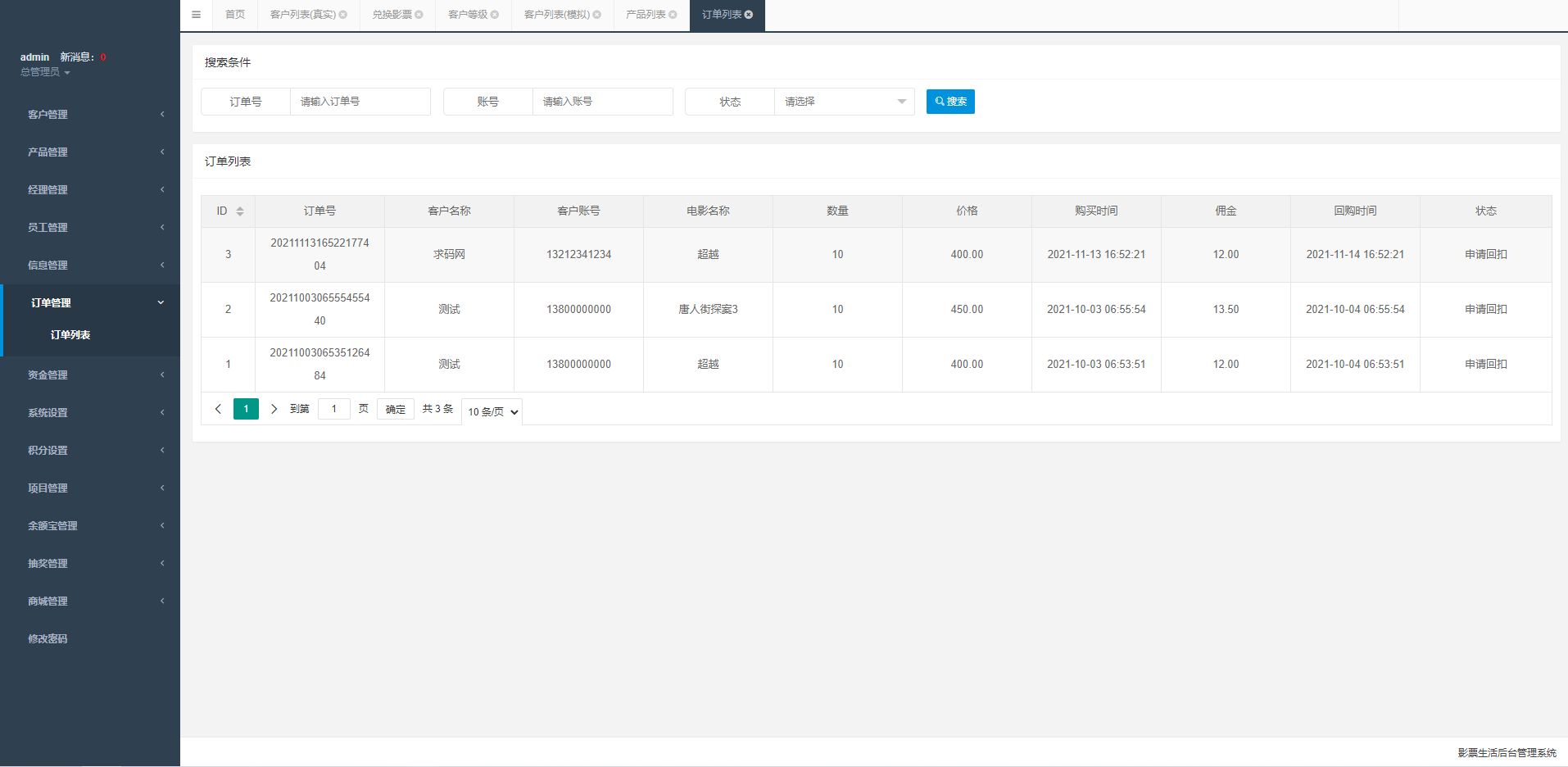Expand the 经理管理 sidebar menu
Viewport: 1568px width, 767px height.
click(90, 190)
